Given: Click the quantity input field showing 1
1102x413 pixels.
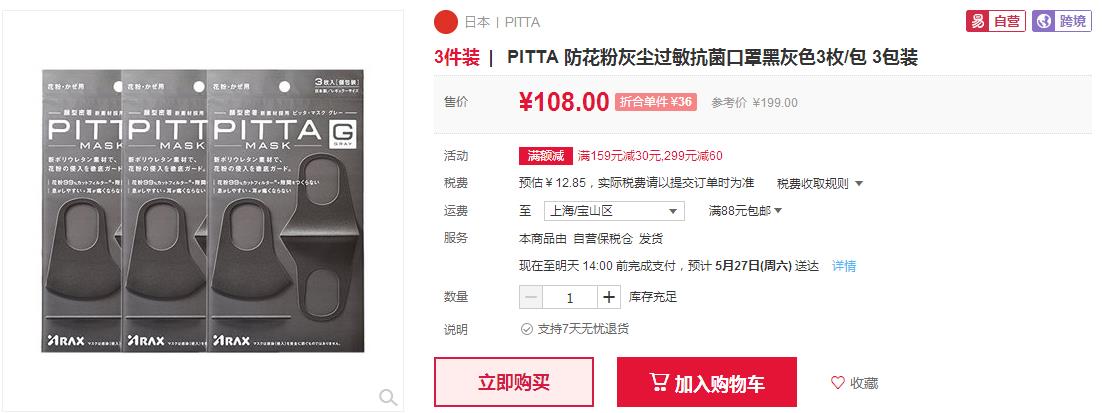Looking at the screenshot, I should [x=570, y=297].
